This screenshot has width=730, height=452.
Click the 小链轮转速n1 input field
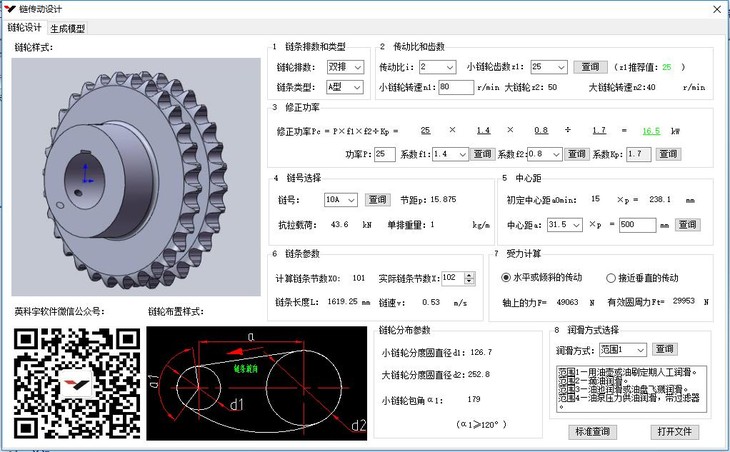coord(456,87)
